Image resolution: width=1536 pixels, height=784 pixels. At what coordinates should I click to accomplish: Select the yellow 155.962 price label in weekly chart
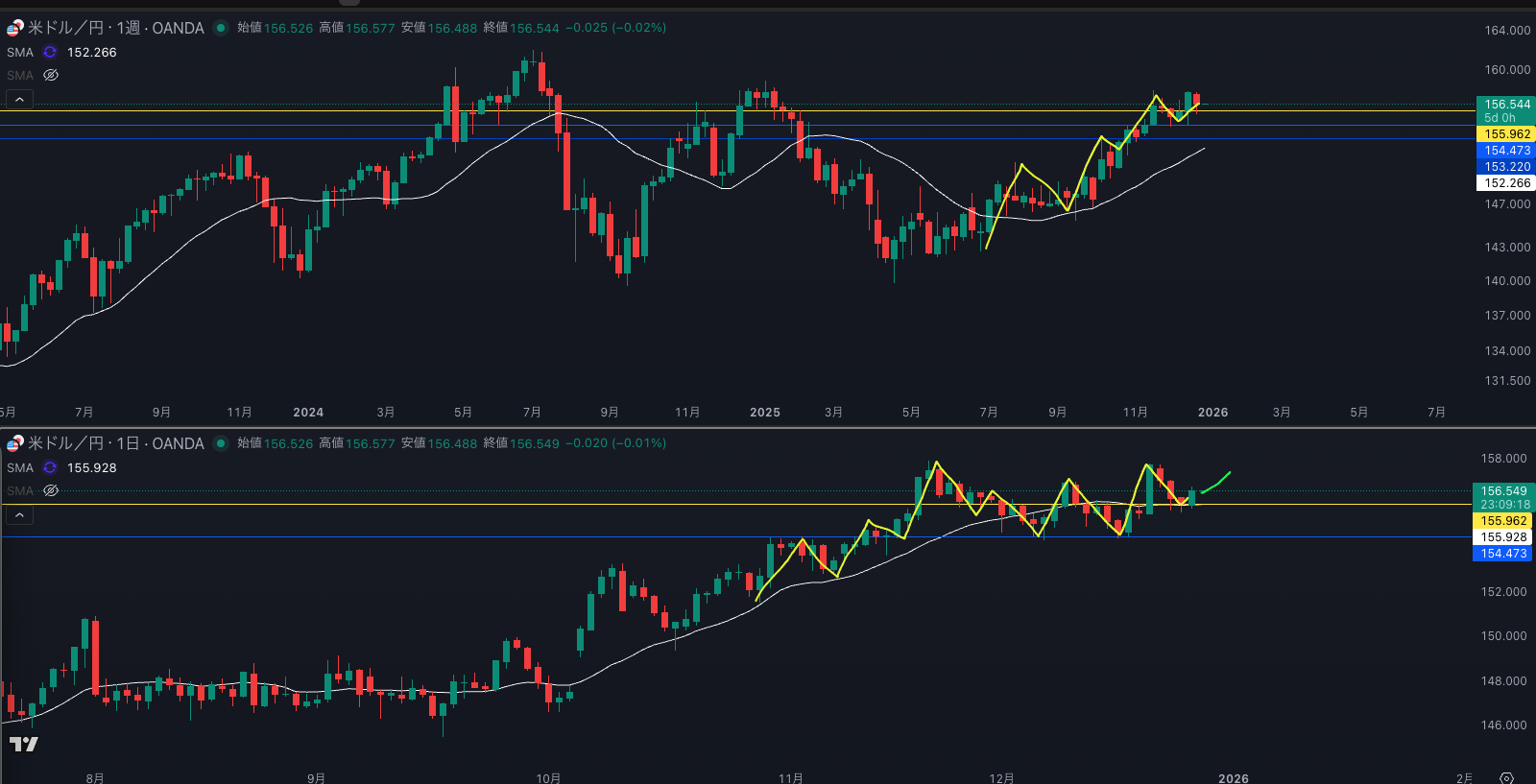point(1505,134)
